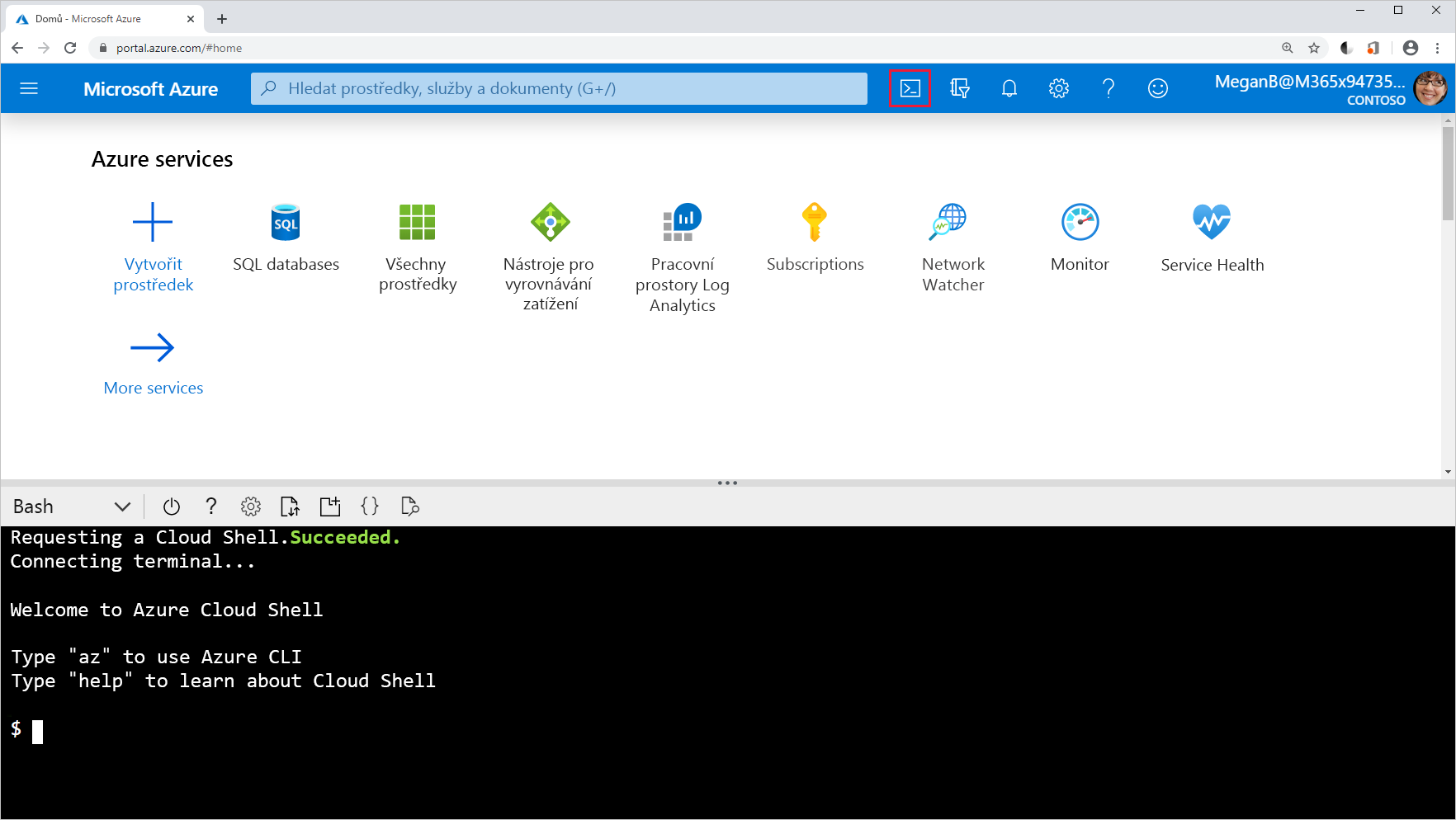Open Cloud Shell help question mark
The image size is (1456, 820).
[x=211, y=506]
